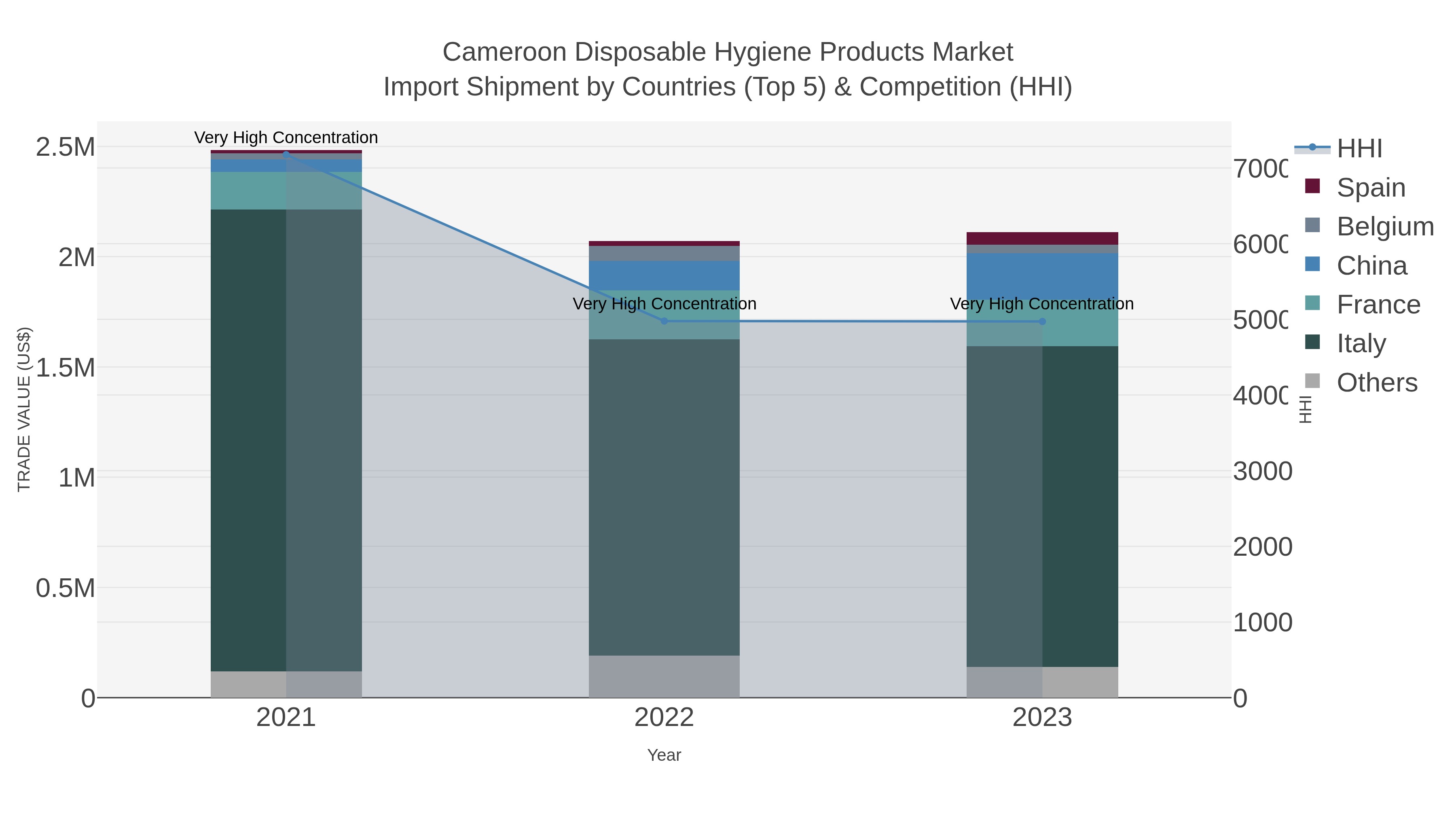Click the Others gray legend swatch
Screen dimensions: 1456x819
click(x=1312, y=381)
